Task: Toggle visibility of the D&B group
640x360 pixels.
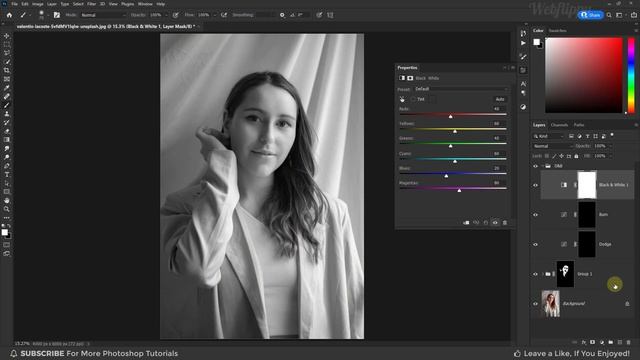Action: pos(536,166)
